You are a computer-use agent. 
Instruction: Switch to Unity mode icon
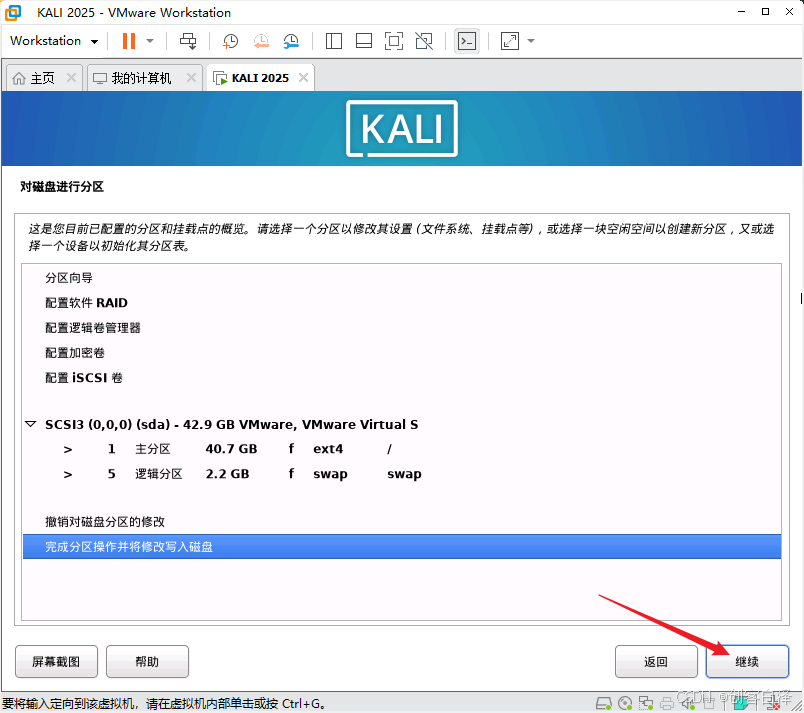[x=424, y=41]
